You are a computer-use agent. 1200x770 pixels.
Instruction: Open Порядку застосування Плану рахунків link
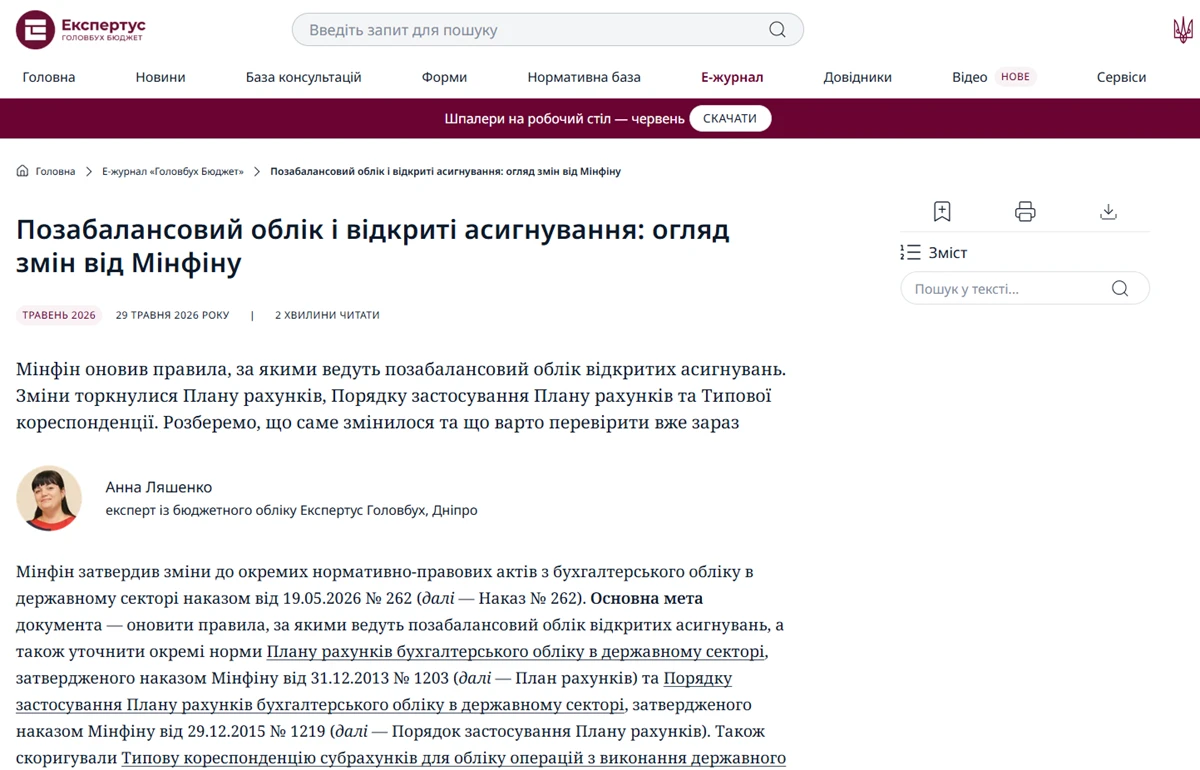pyautogui.click(x=374, y=692)
